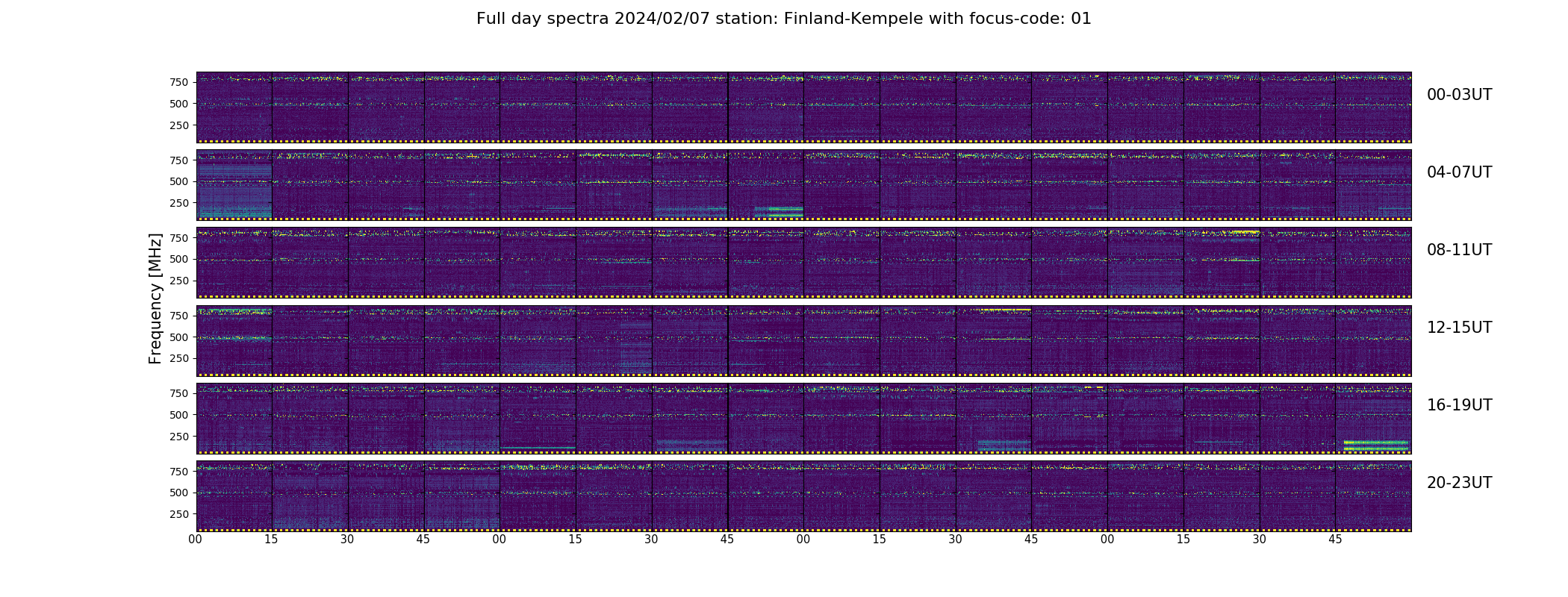Click the 750 tick of the 00-03UT panel
This screenshot has height=597, width=1568.
tap(179, 82)
